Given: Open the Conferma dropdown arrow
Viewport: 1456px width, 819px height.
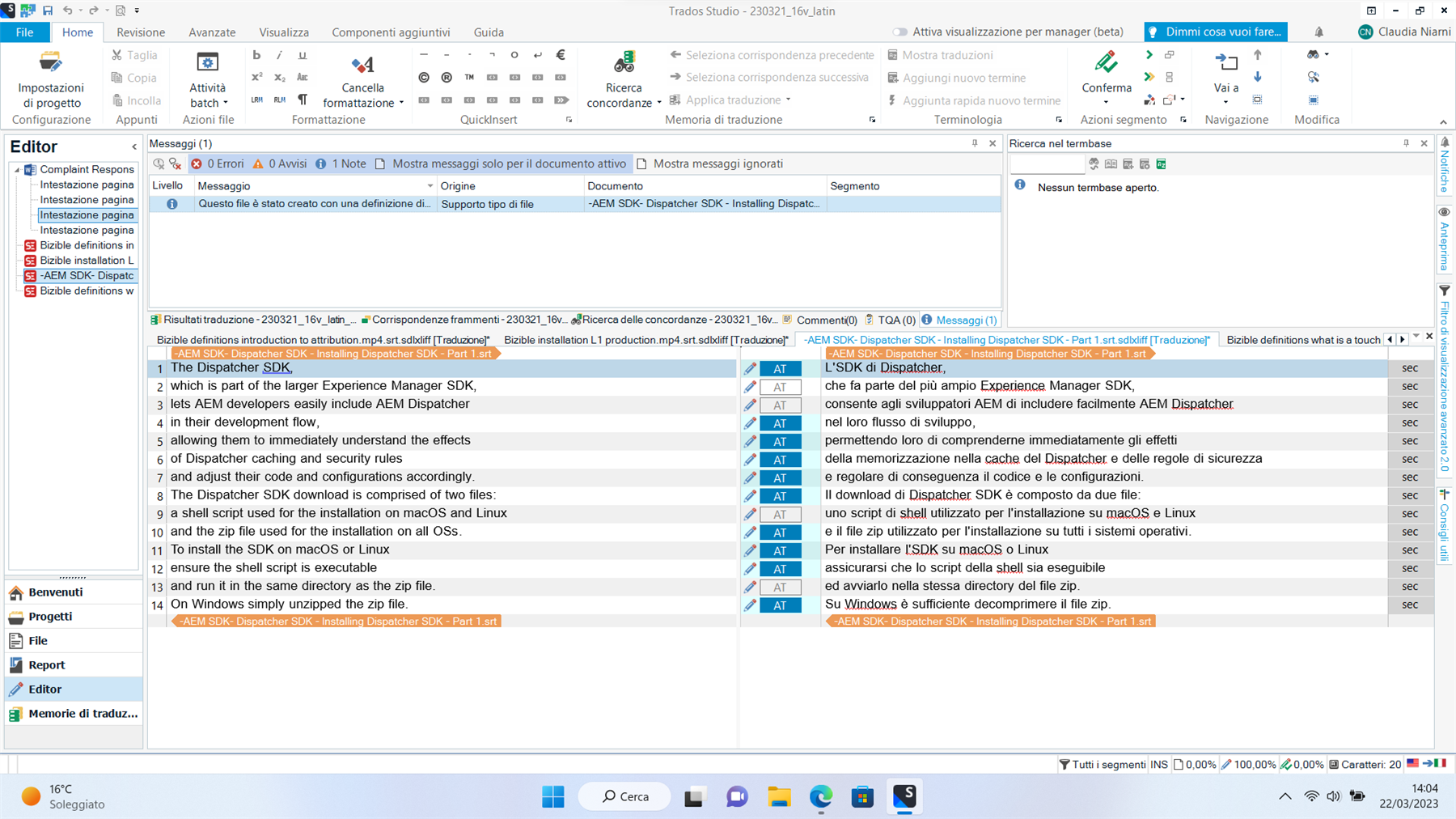Looking at the screenshot, I should [1106, 103].
